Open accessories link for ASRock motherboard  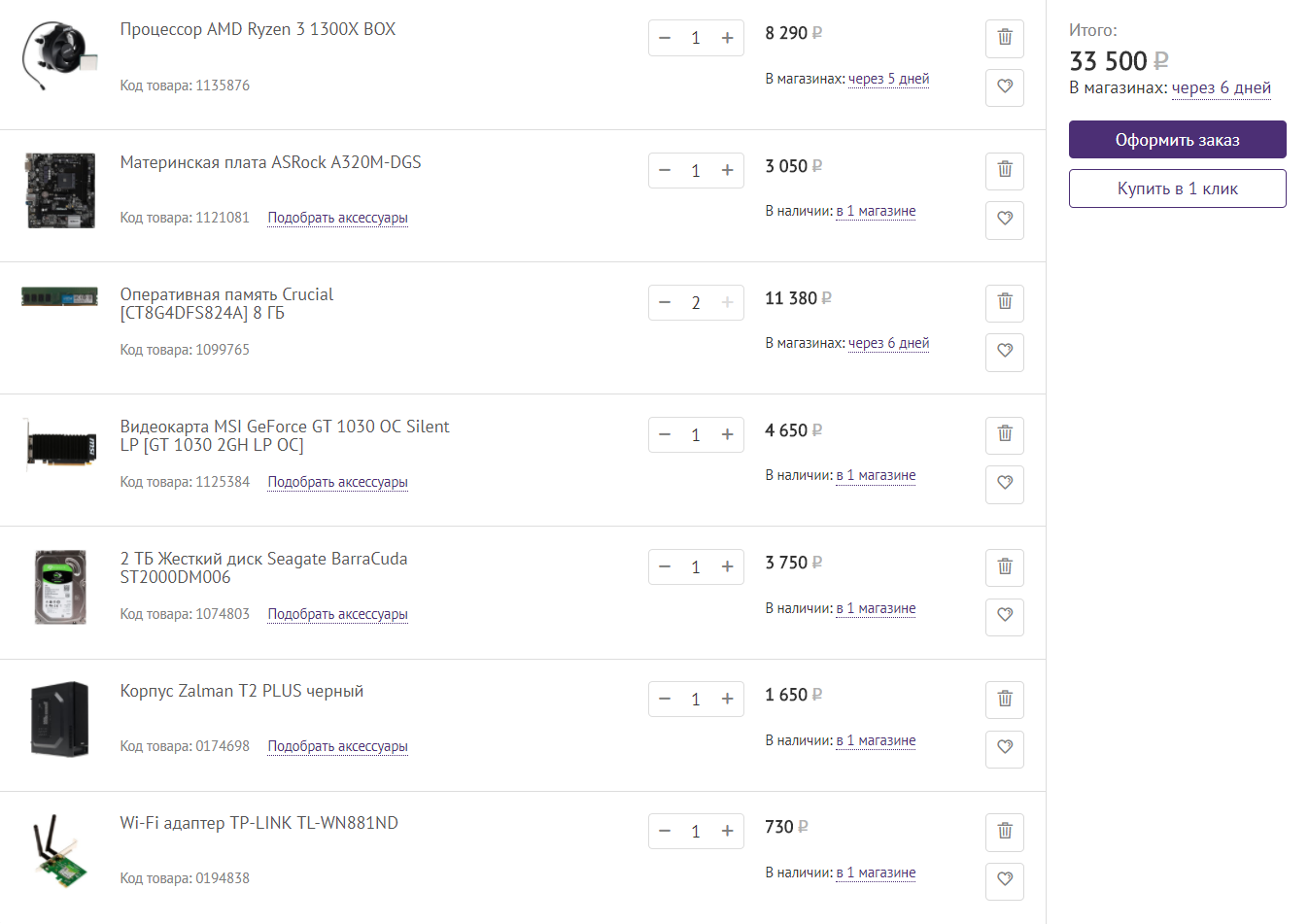coord(337,218)
